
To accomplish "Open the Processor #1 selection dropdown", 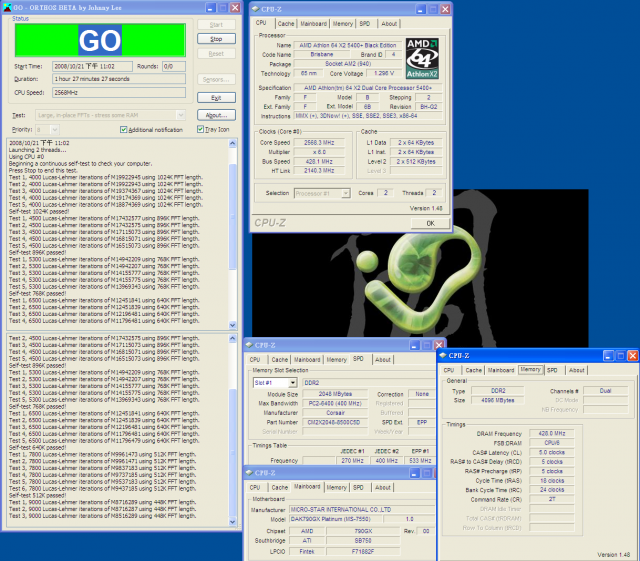I will (x=345, y=193).
